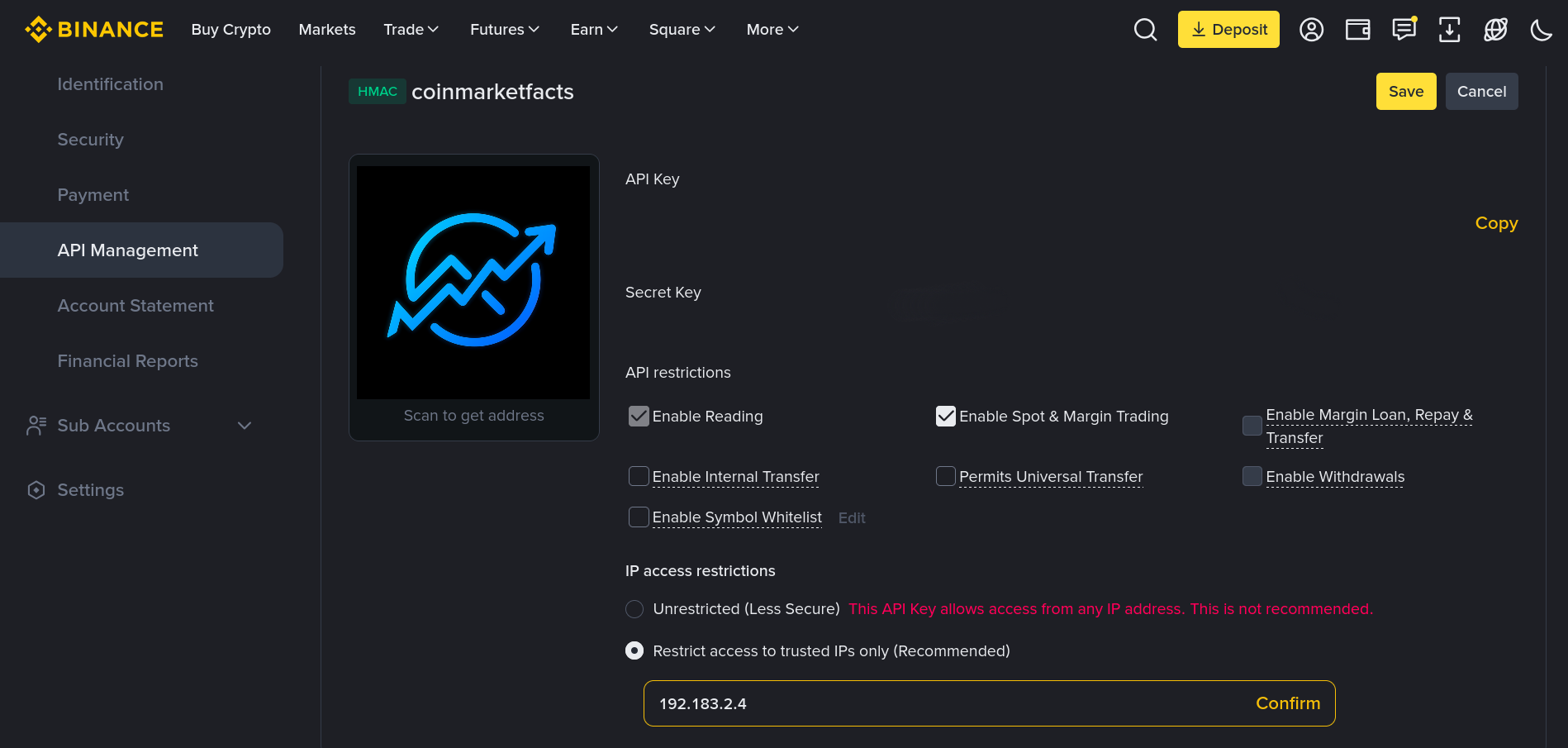This screenshot has height=748, width=1568.
Task: Open the wallet icon in the top bar
Action: point(1357,29)
